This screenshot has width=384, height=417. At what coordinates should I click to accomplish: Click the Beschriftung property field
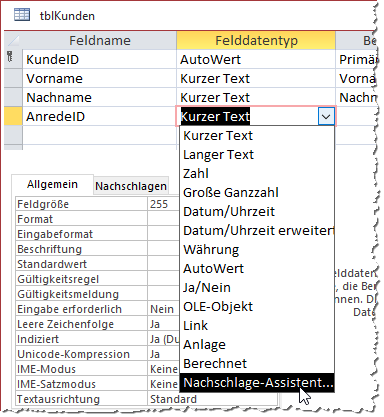(164, 249)
